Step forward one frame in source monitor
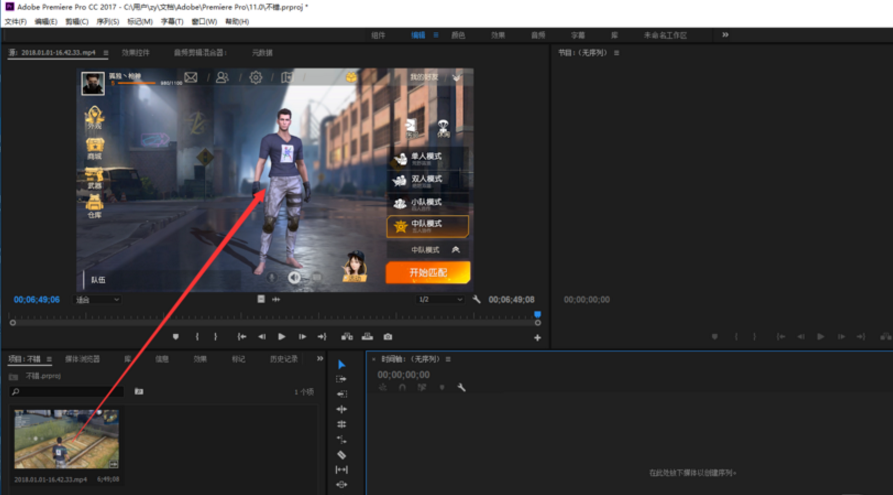This screenshot has height=495, width=893. [x=301, y=337]
